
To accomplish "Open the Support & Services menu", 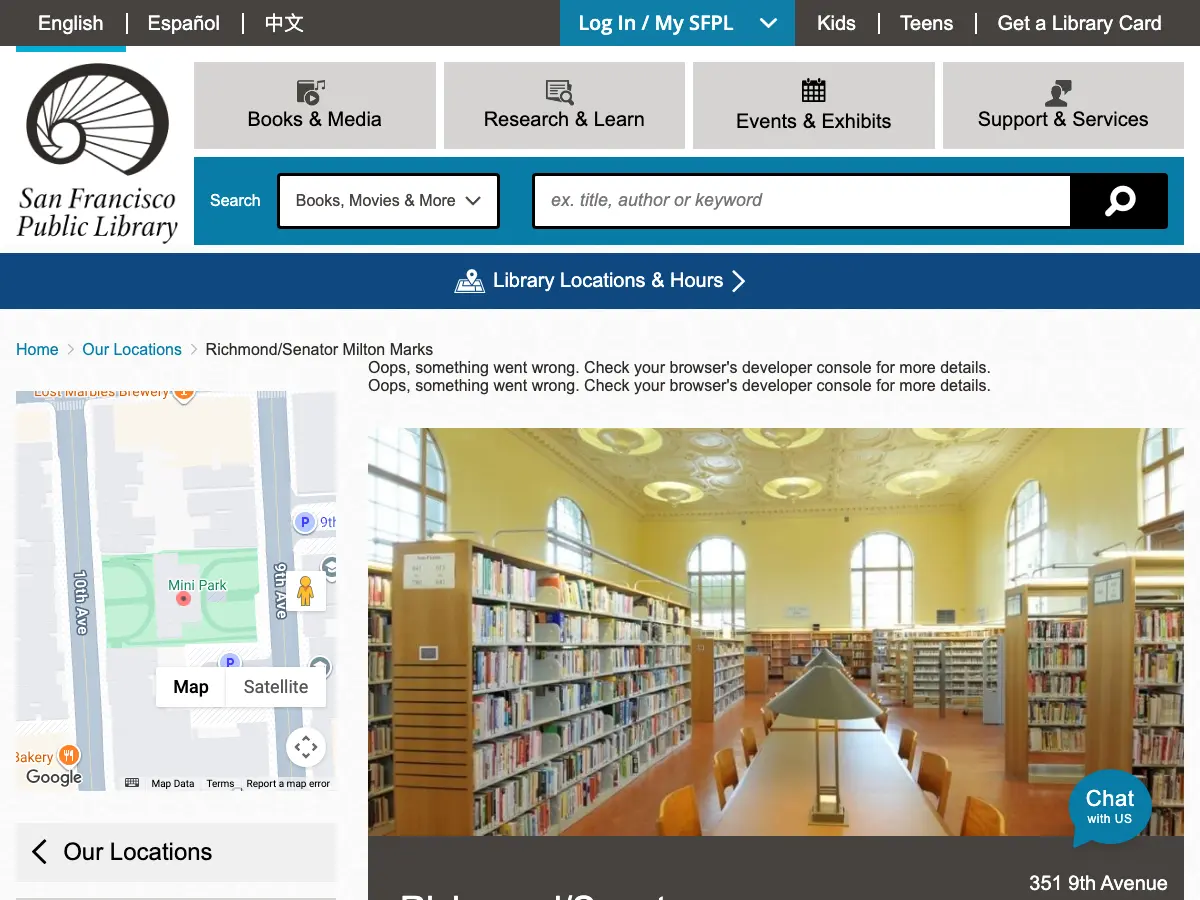I will [x=1063, y=105].
